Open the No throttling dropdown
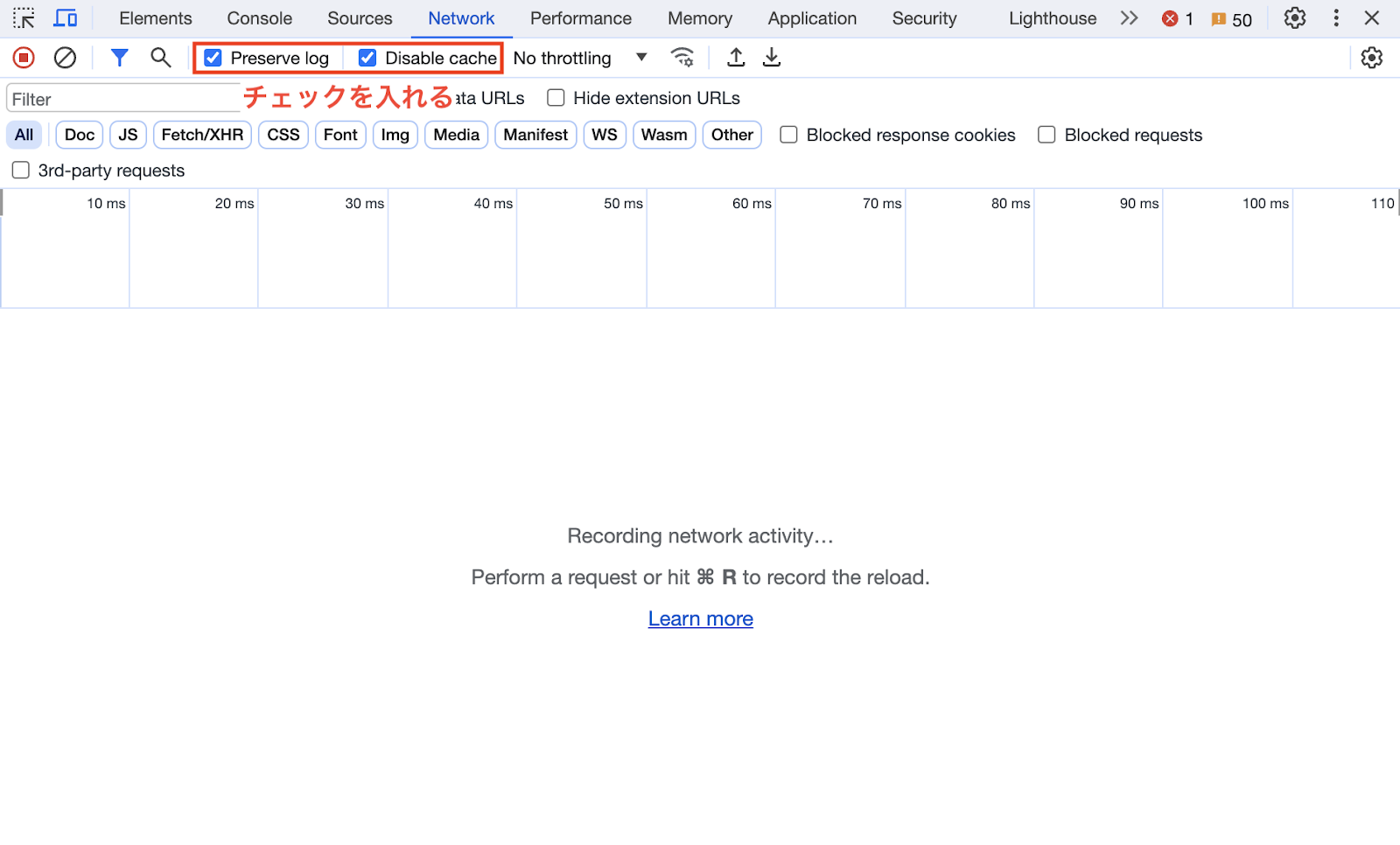The height and width of the screenshot is (845, 1400). 580,58
